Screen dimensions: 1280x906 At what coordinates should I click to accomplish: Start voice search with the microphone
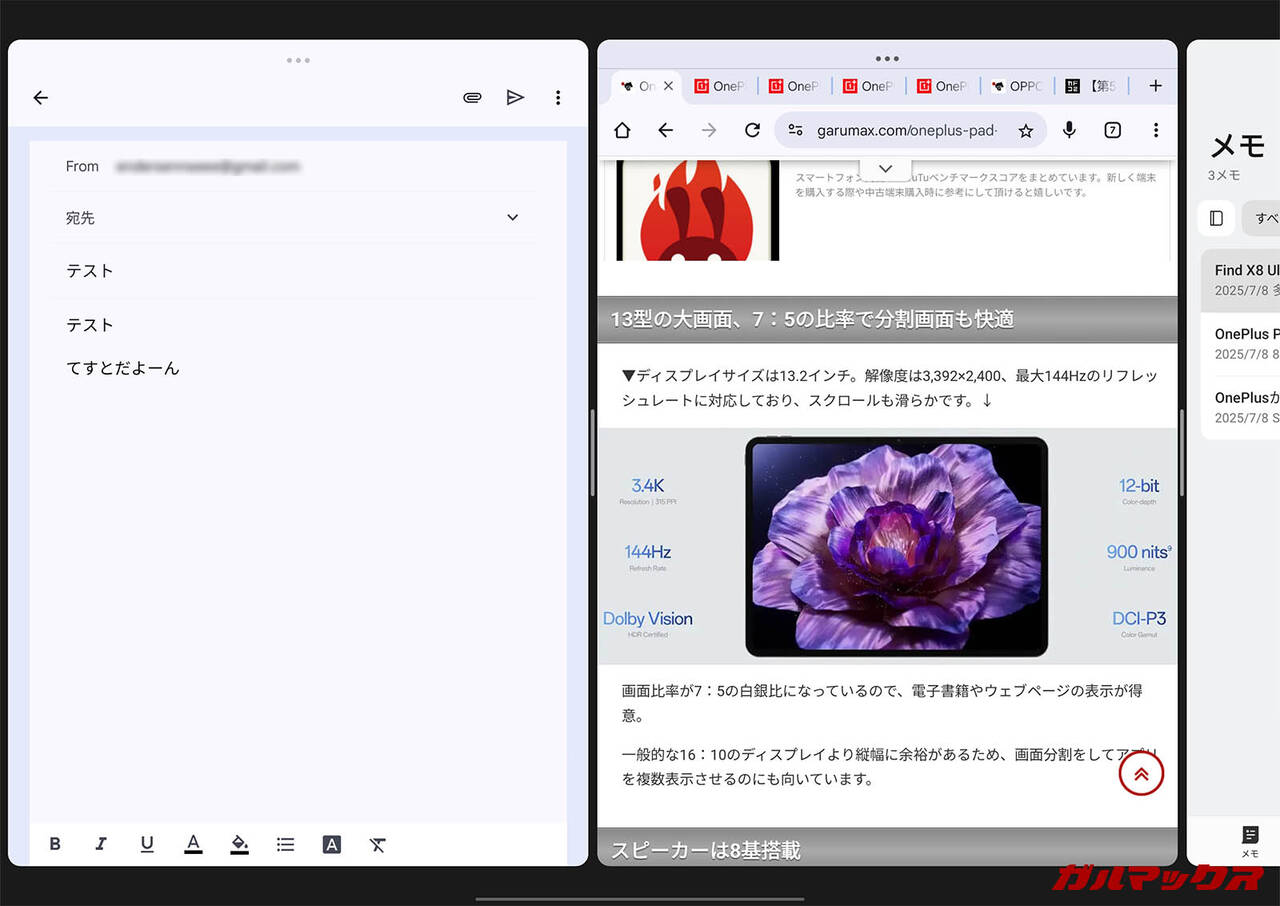[1069, 130]
